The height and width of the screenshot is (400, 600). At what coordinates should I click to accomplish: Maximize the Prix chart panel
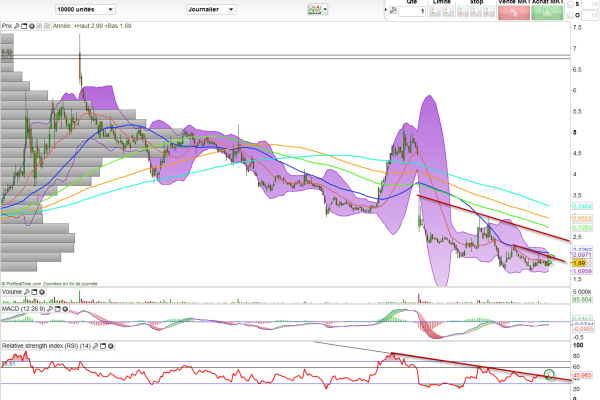pyautogui.click(x=24, y=26)
